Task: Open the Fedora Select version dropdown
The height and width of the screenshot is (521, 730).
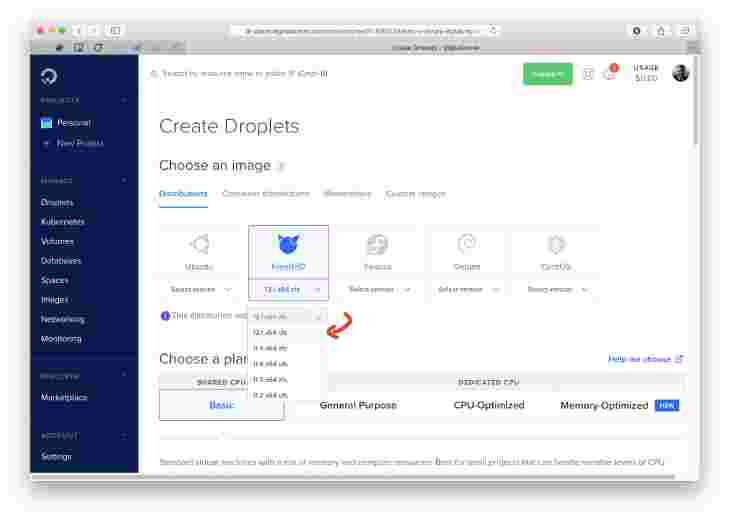Action: click(377, 290)
